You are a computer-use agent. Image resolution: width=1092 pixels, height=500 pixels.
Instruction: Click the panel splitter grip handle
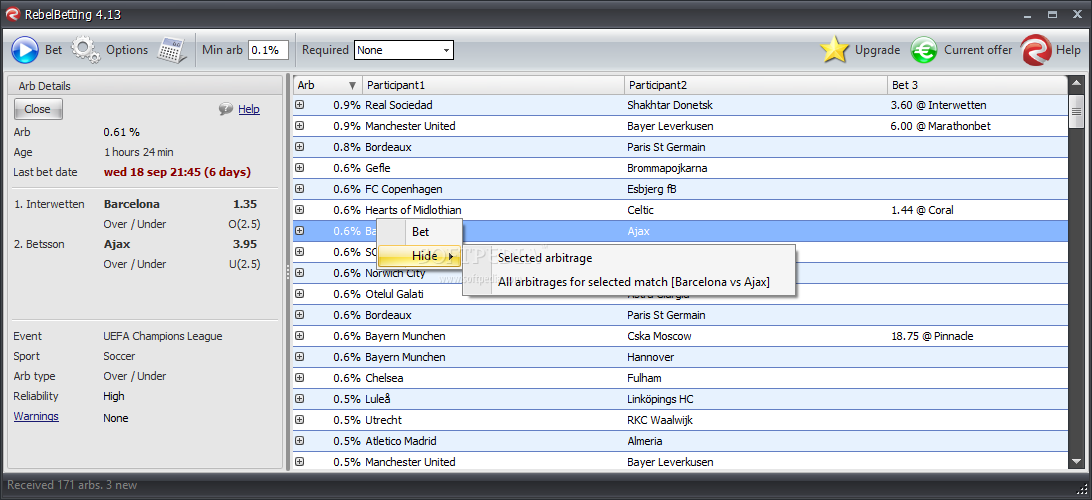coord(288,273)
